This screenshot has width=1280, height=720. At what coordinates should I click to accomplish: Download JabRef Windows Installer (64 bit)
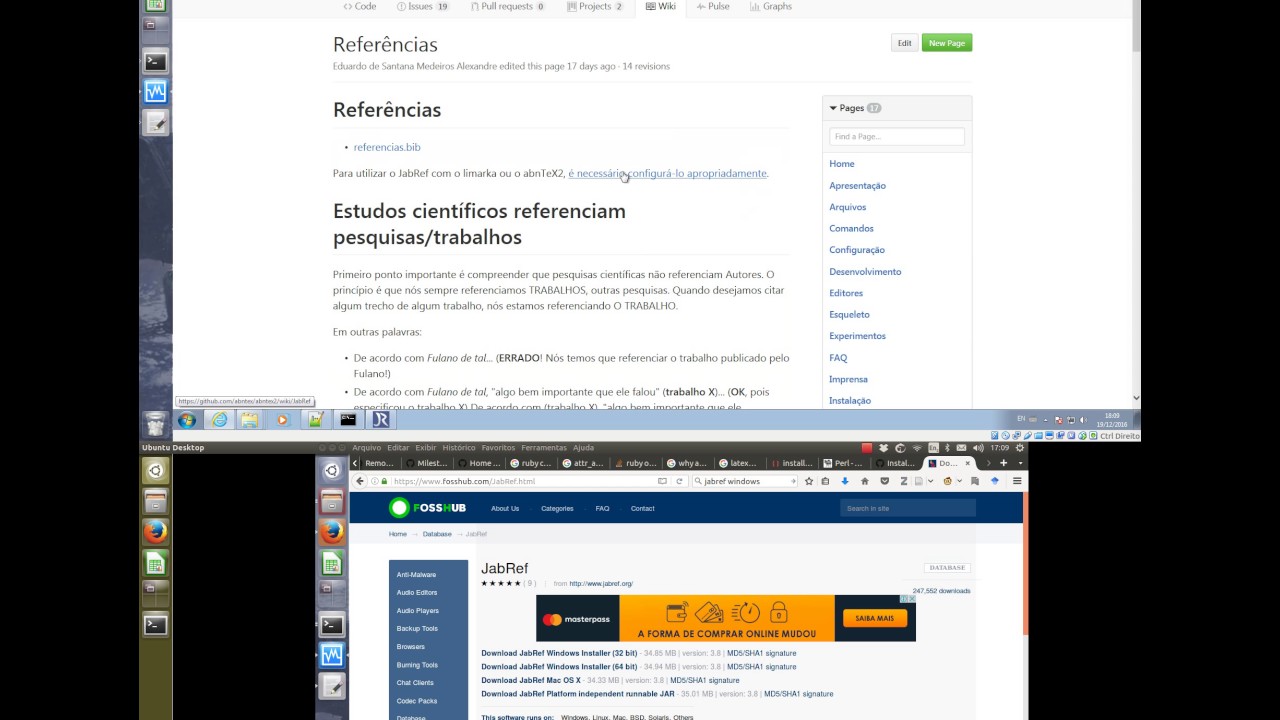pyautogui.click(x=559, y=667)
